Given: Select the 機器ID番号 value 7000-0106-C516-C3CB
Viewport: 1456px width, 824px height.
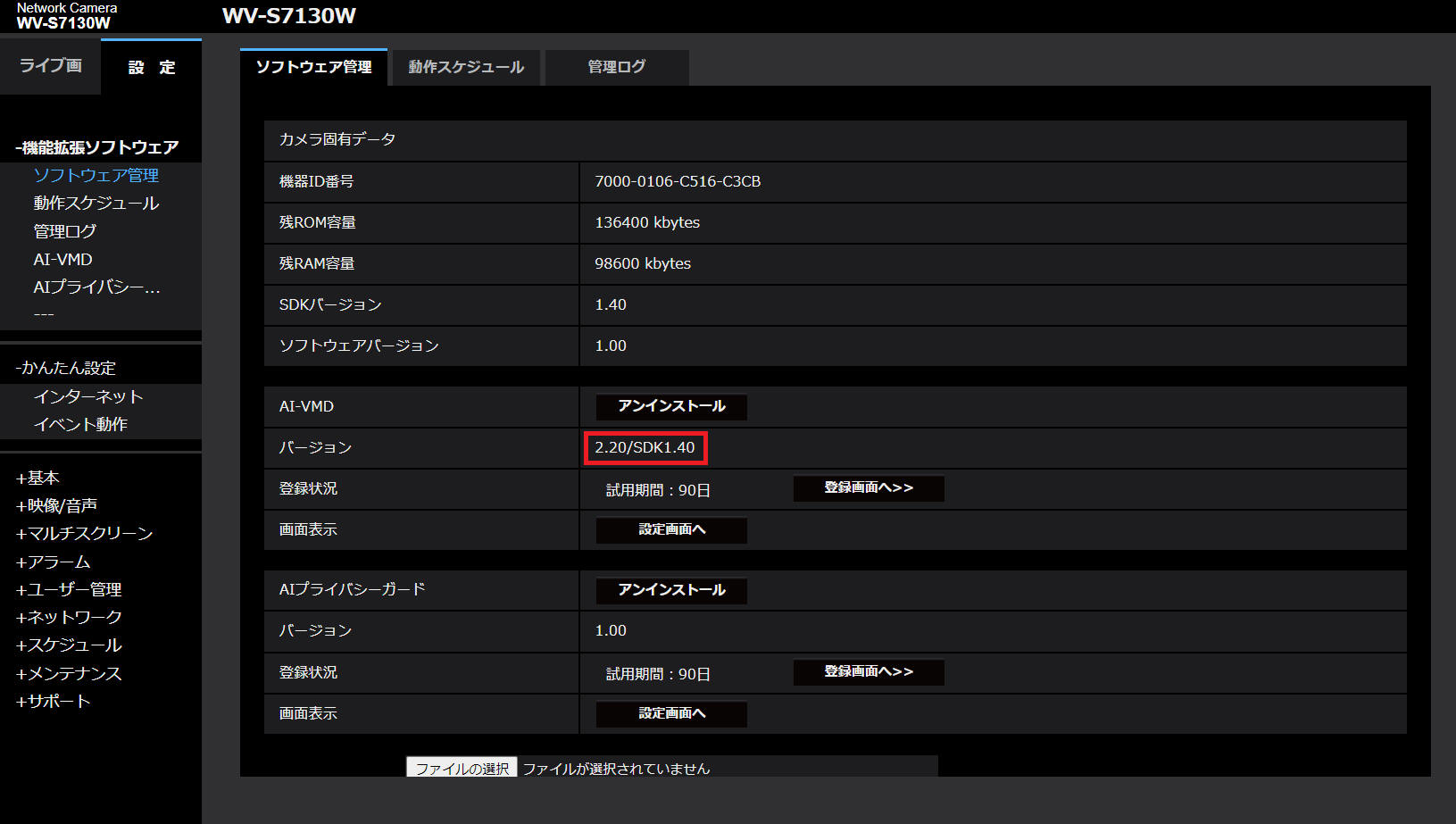Looking at the screenshot, I should point(678,181).
